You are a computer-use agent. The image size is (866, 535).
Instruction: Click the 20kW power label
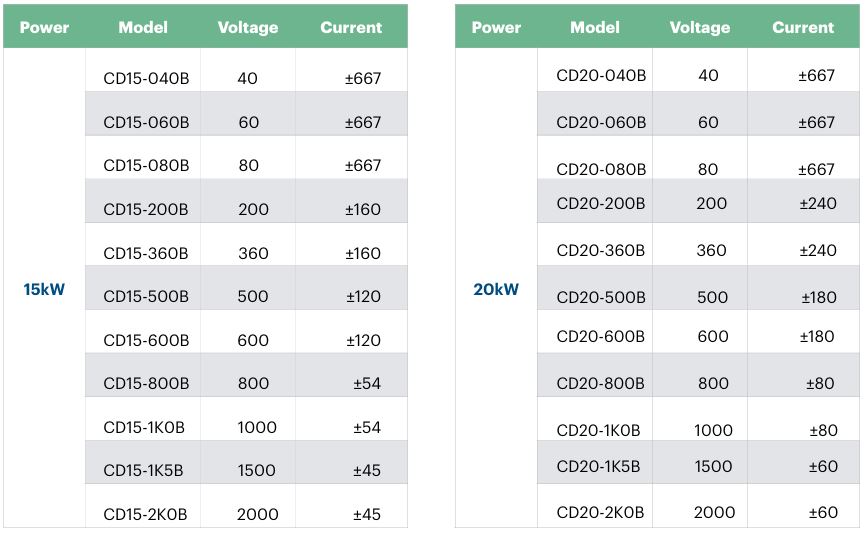(x=496, y=290)
